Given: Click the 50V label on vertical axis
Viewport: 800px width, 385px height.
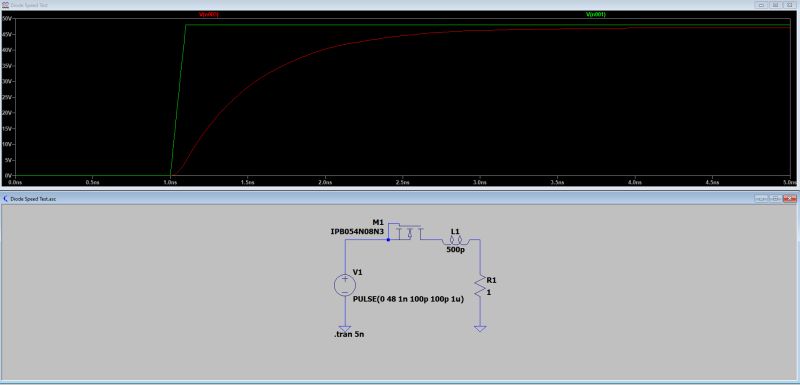Looking at the screenshot, I should click(x=7, y=18).
